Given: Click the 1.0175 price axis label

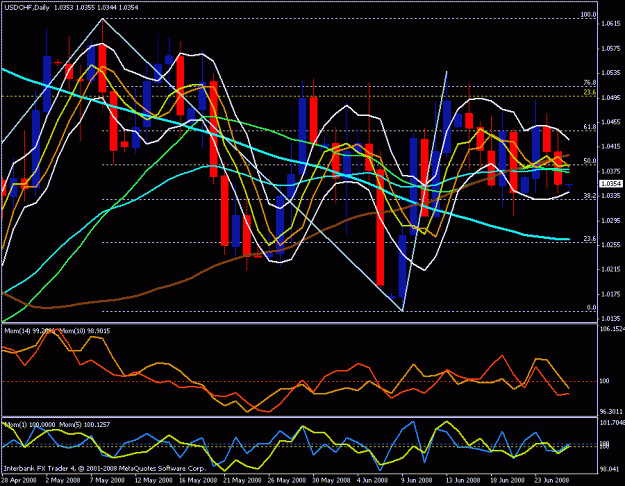Looking at the screenshot, I should [610, 294].
